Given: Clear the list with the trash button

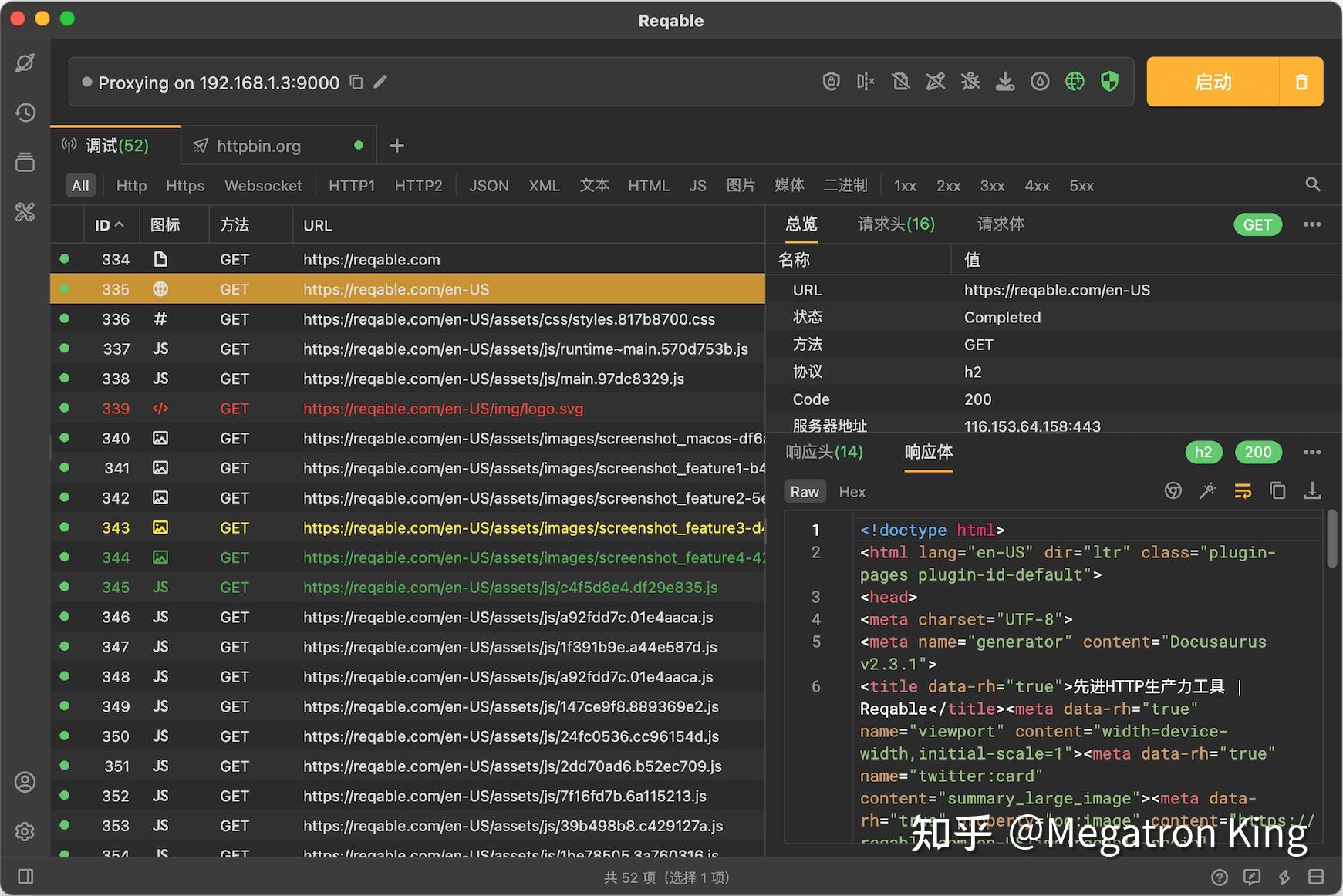Looking at the screenshot, I should click(x=1301, y=82).
